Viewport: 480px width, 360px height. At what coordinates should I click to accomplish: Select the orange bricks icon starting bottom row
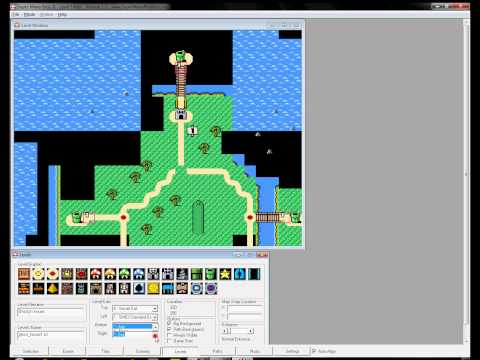tap(24, 288)
